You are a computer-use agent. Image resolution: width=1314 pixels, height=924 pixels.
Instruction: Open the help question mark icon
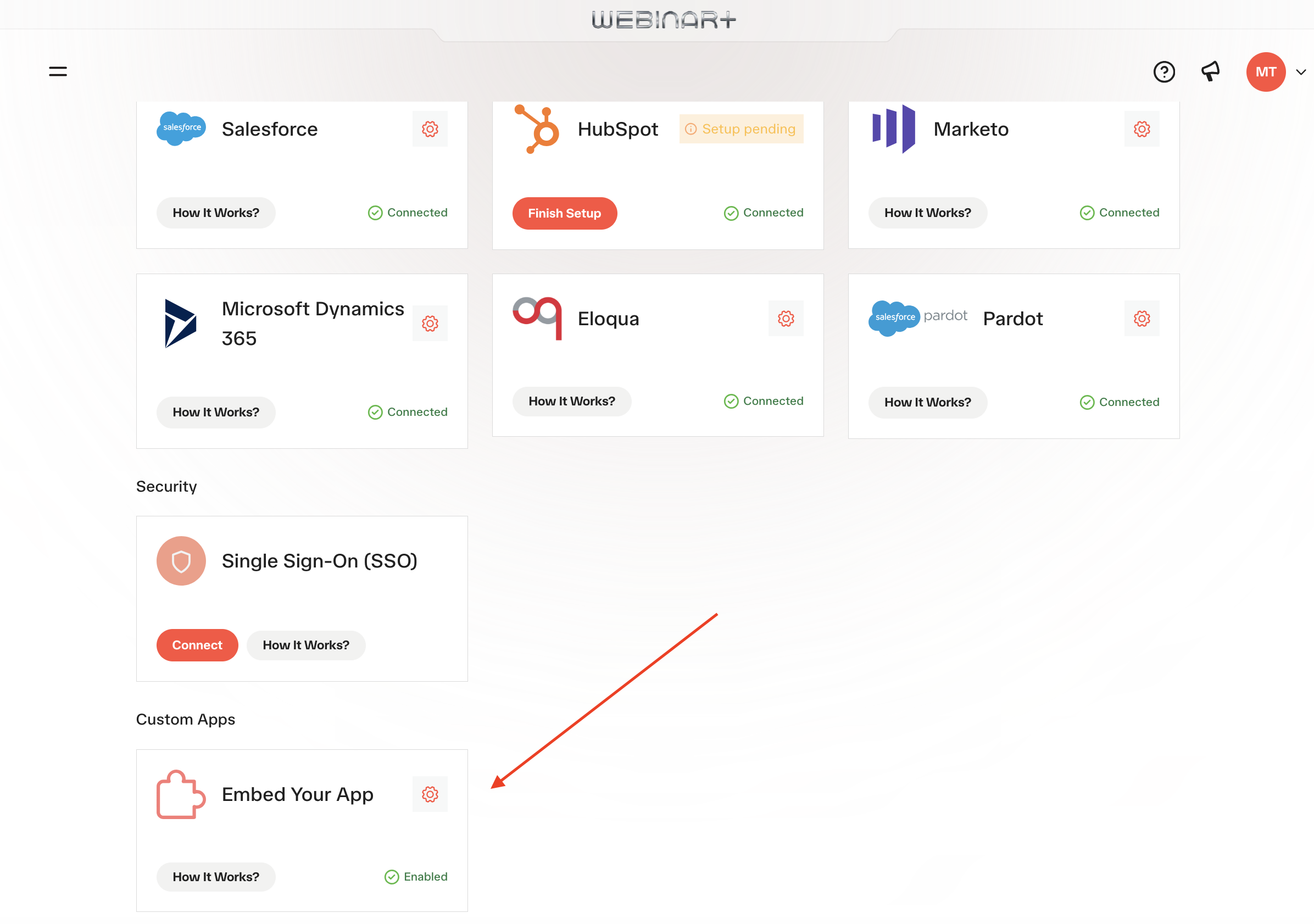tap(1163, 71)
